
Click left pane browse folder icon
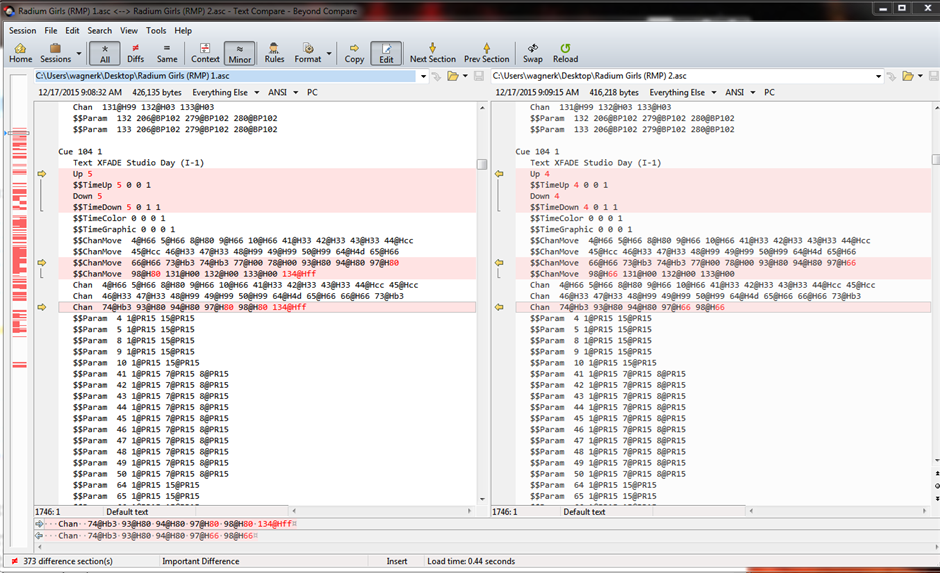click(x=453, y=76)
